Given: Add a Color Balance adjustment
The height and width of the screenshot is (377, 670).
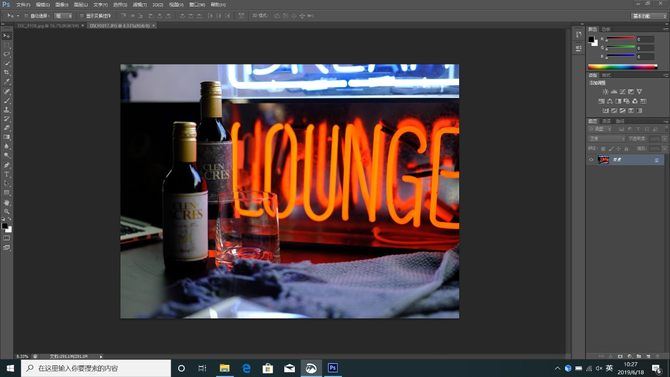Looking at the screenshot, I should (x=610, y=101).
